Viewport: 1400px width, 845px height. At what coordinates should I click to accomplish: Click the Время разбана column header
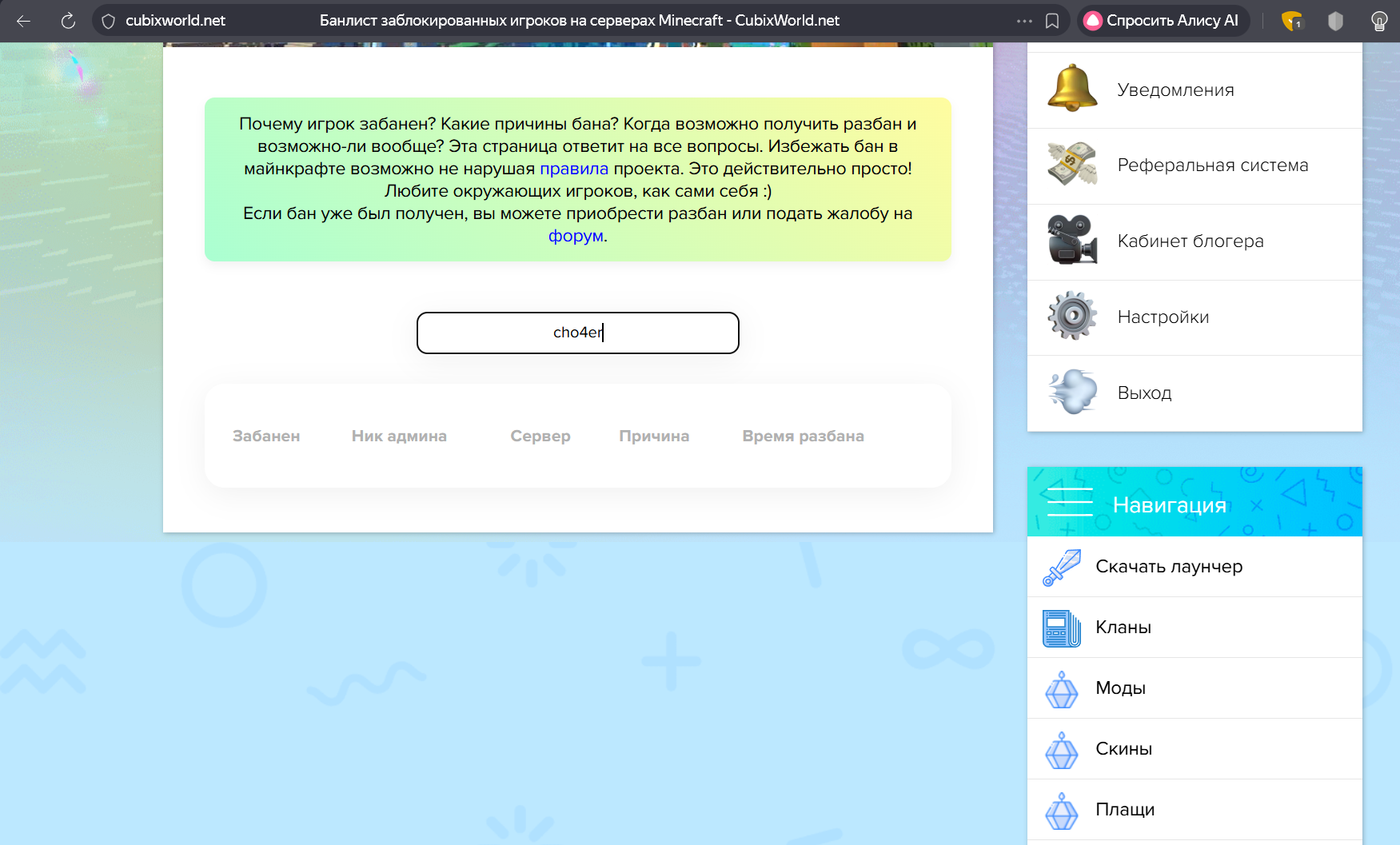click(x=803, y=436)
